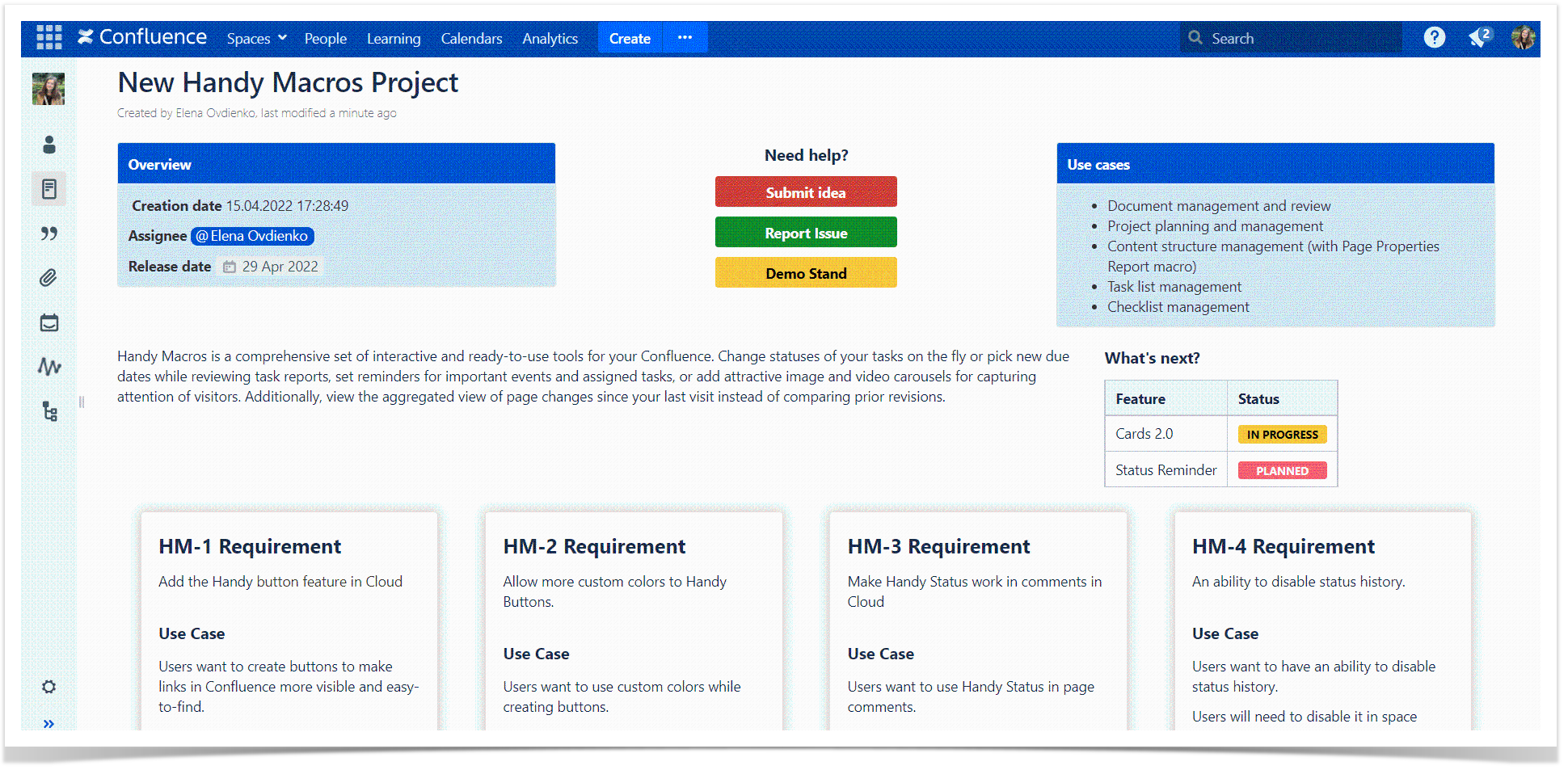
Task: Click 'Created by Elena Ovdienko' byline
Action: [186, 113]
